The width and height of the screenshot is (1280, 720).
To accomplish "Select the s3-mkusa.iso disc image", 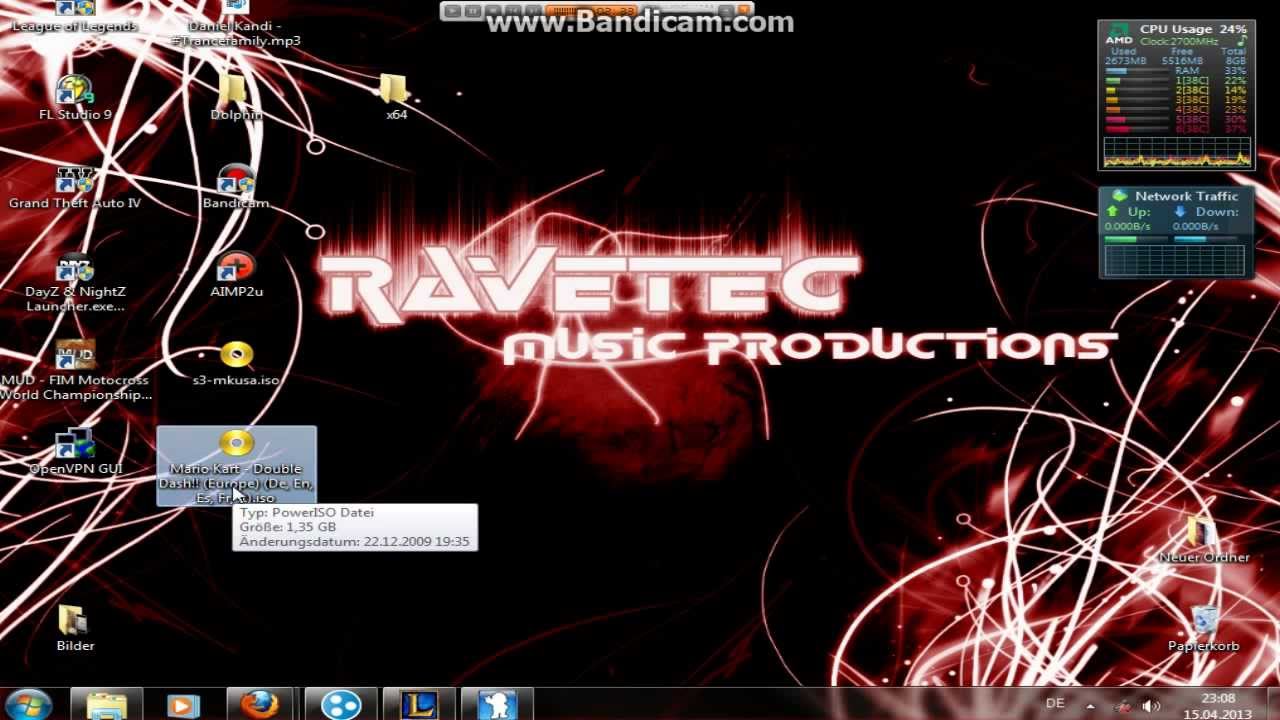I will coord(236,364).
